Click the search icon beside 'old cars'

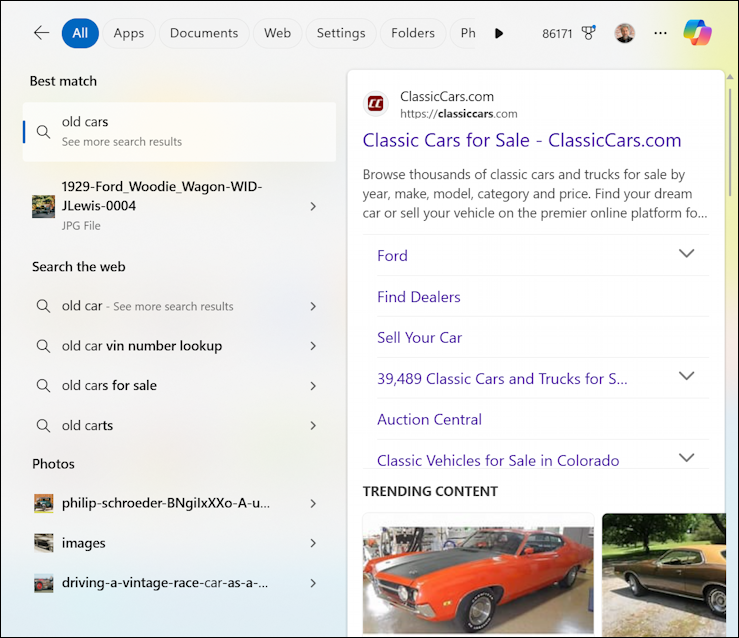(x=43, y=132)
